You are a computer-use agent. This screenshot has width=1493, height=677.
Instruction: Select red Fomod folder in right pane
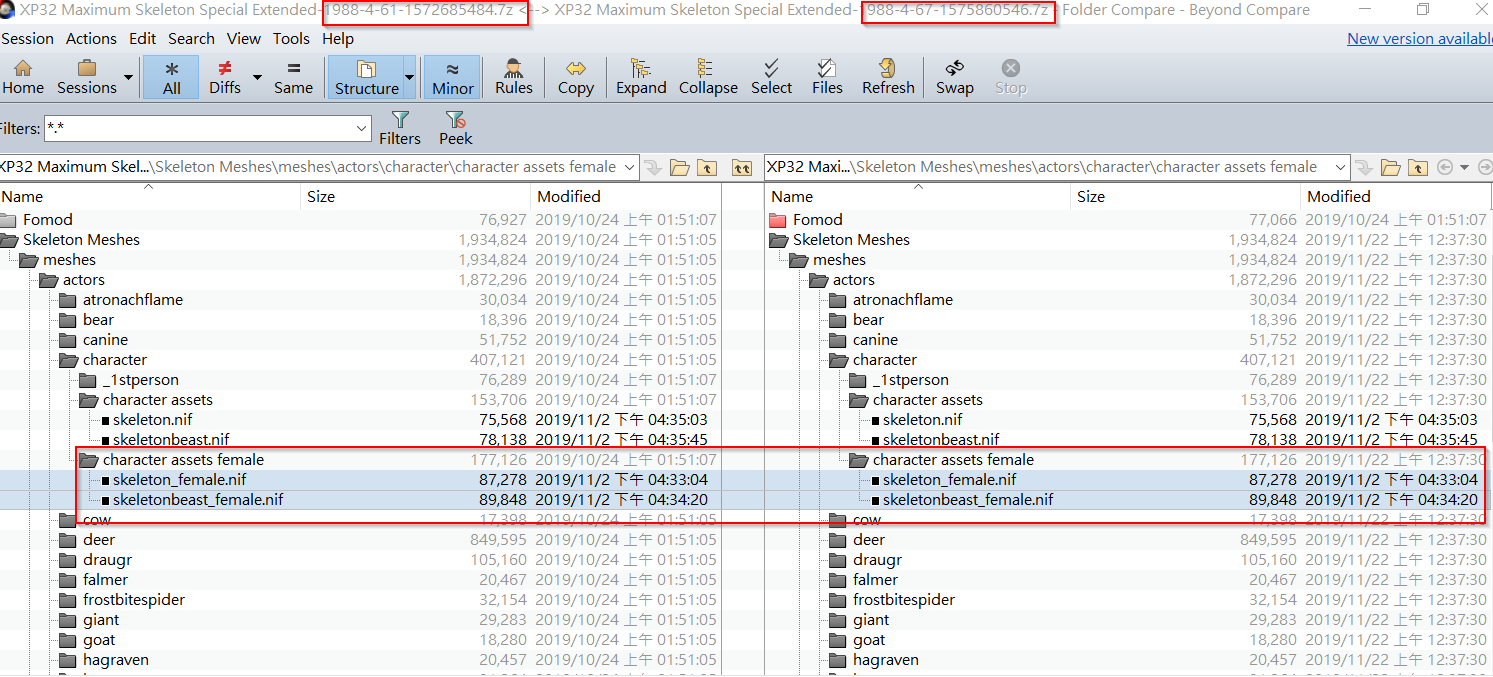pyautogui.click(x=817, y=220)
